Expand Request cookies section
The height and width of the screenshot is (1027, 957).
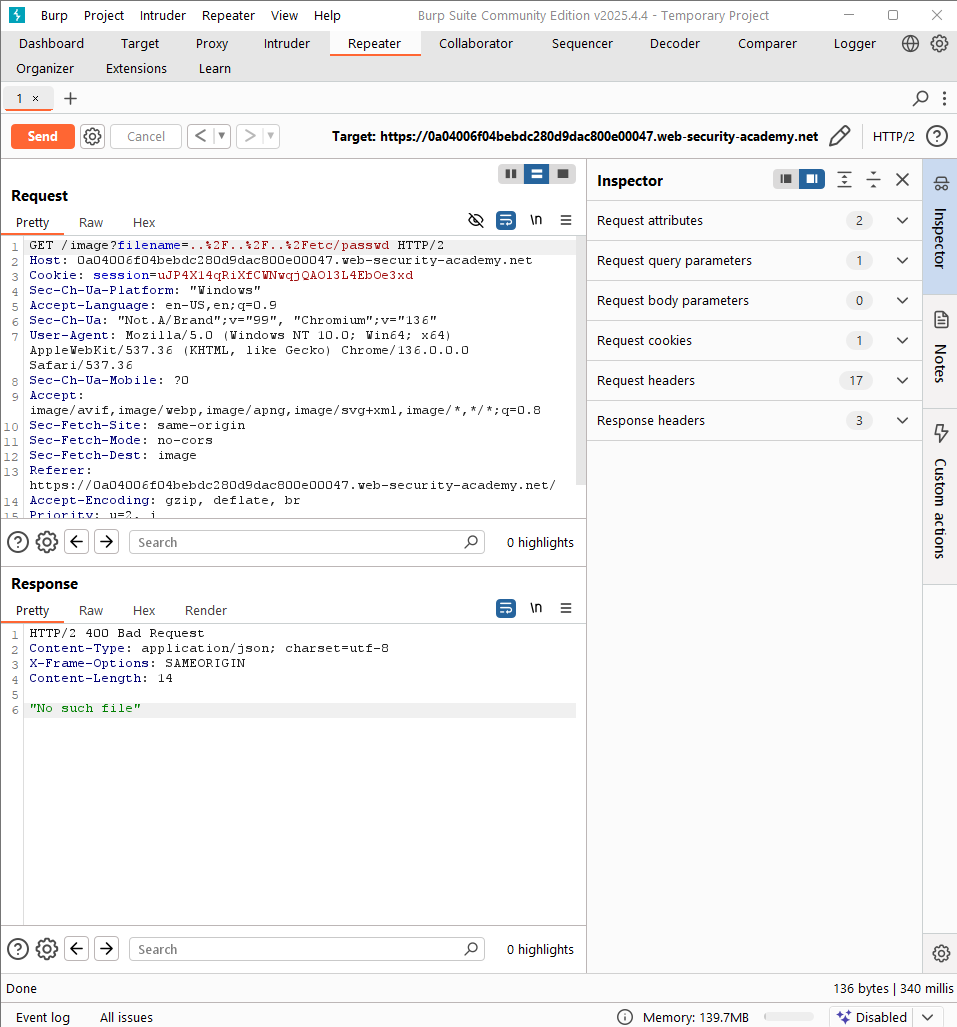[x=754, y=341]
